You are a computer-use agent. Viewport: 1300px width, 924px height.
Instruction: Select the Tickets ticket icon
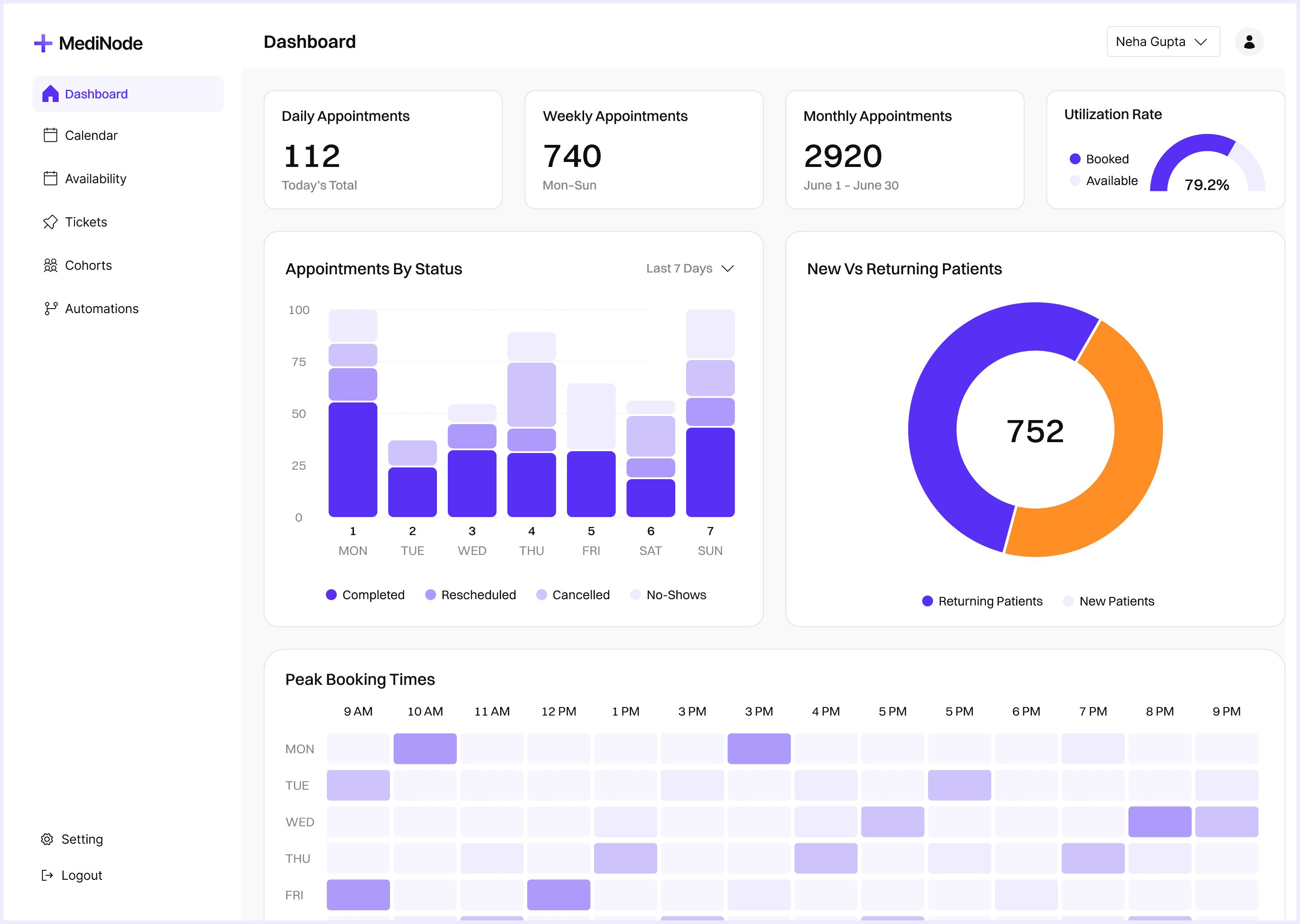[x=50, y=222]
